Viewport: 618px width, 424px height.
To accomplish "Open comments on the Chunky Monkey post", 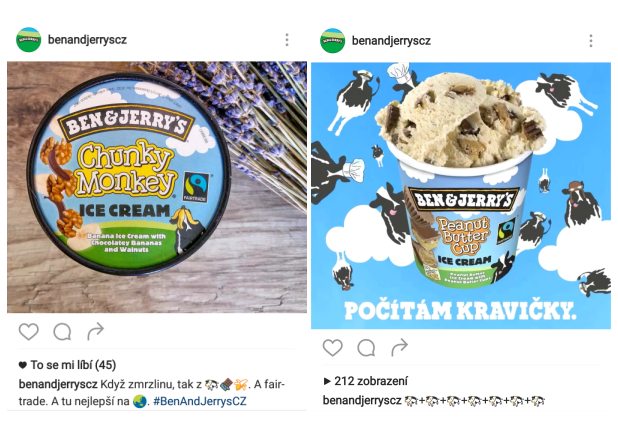I will 62,331.
